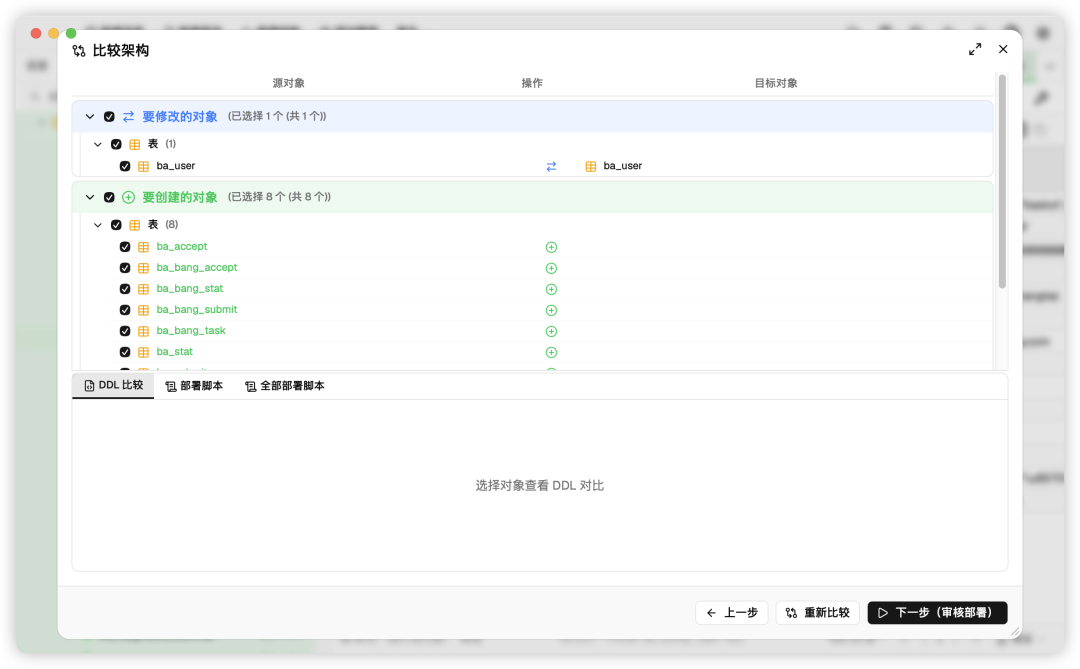Click table icon of ba_bang_submit
Viewport: 1080px width, 669px height.
point(143,310)
